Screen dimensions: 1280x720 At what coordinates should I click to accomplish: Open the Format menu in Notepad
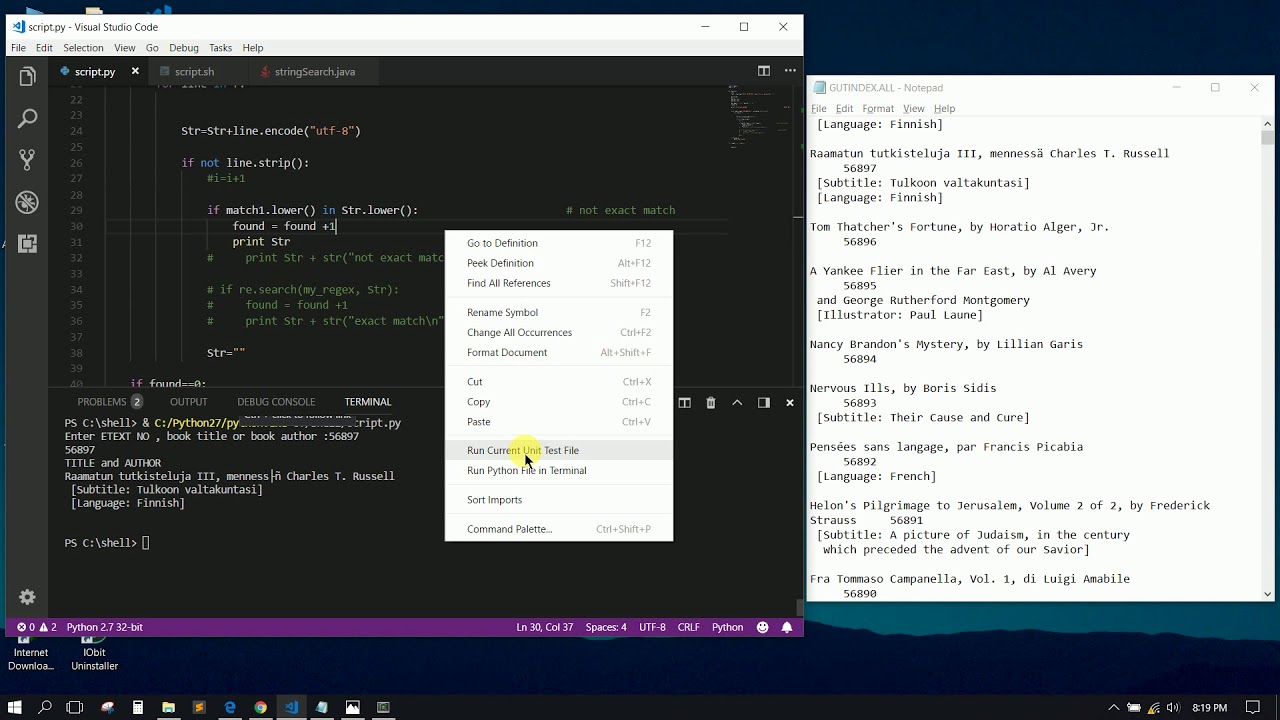(878, 108)
